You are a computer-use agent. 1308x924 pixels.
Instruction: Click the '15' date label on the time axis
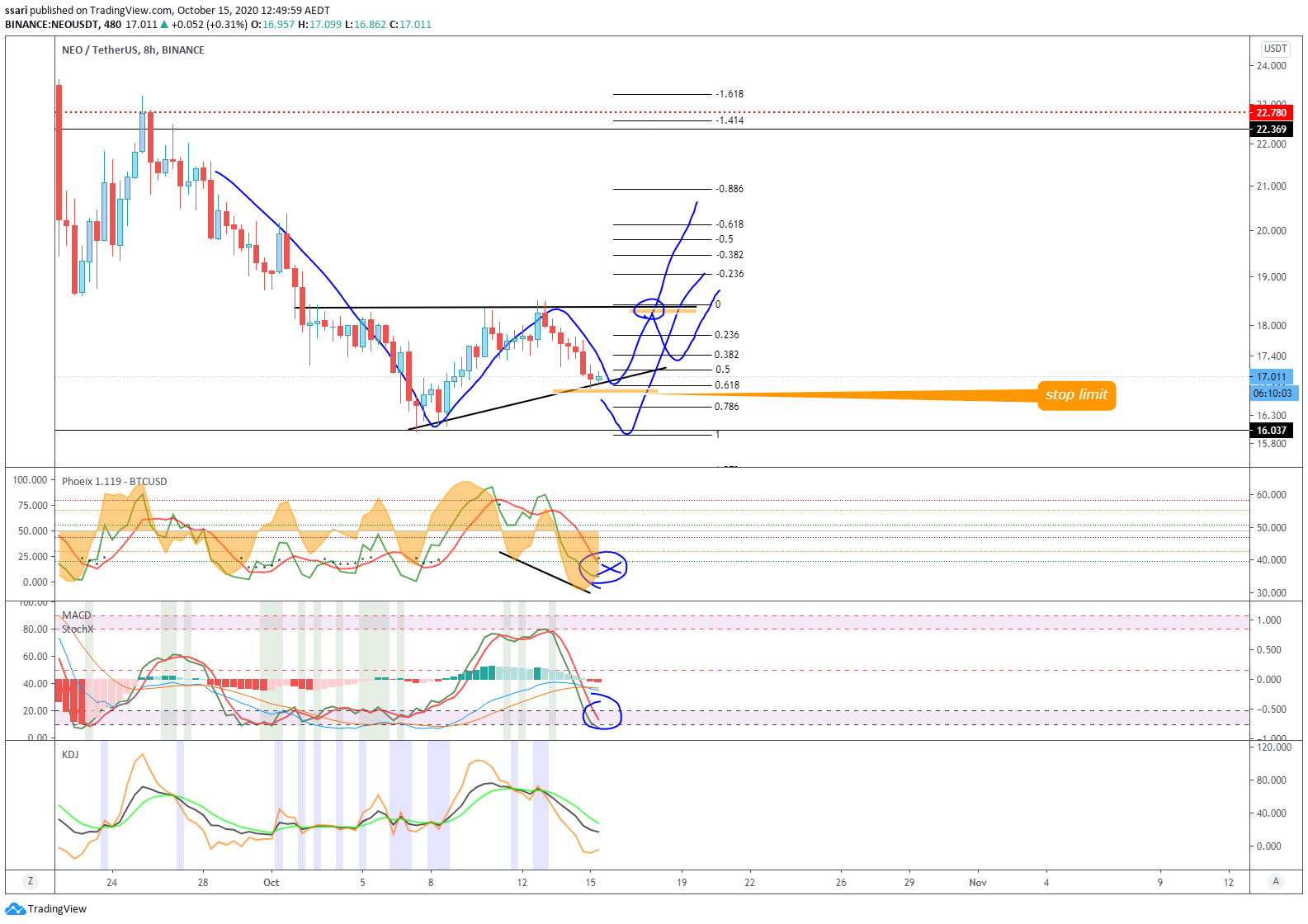pyautogui.click(x=590, y=882)
